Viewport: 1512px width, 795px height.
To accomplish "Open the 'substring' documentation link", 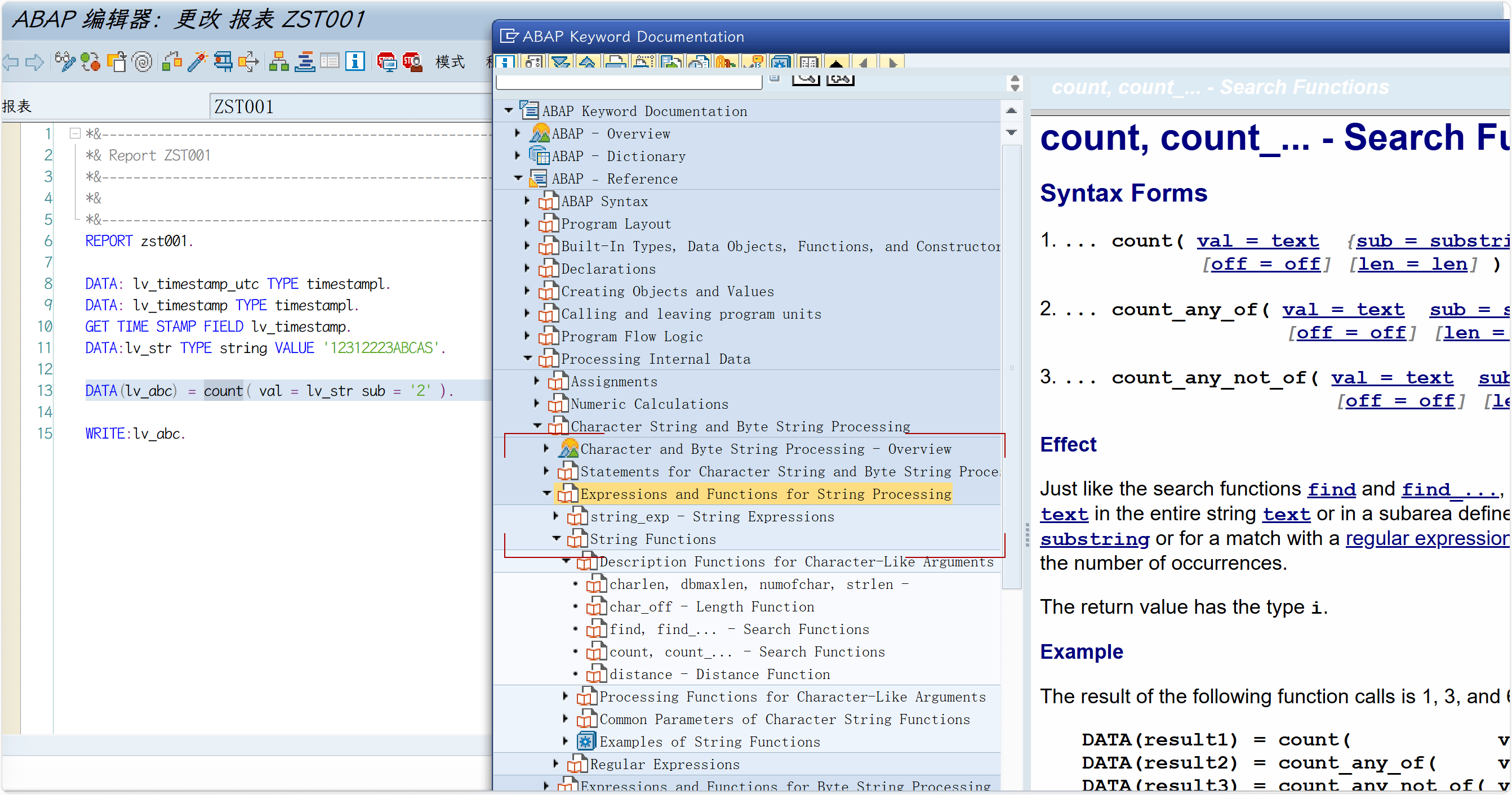I will pos(1094,538).
